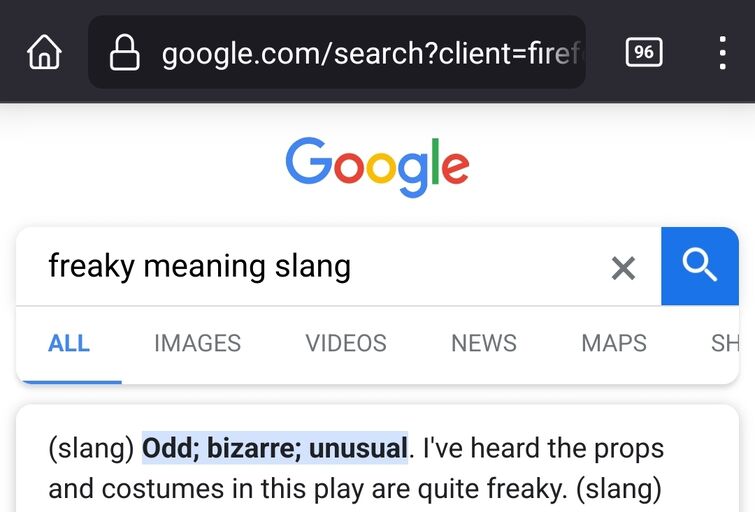Viewport: 755px width, 512px height.
Task: Open the three-dot browser menu
Action: coord(722,53)
